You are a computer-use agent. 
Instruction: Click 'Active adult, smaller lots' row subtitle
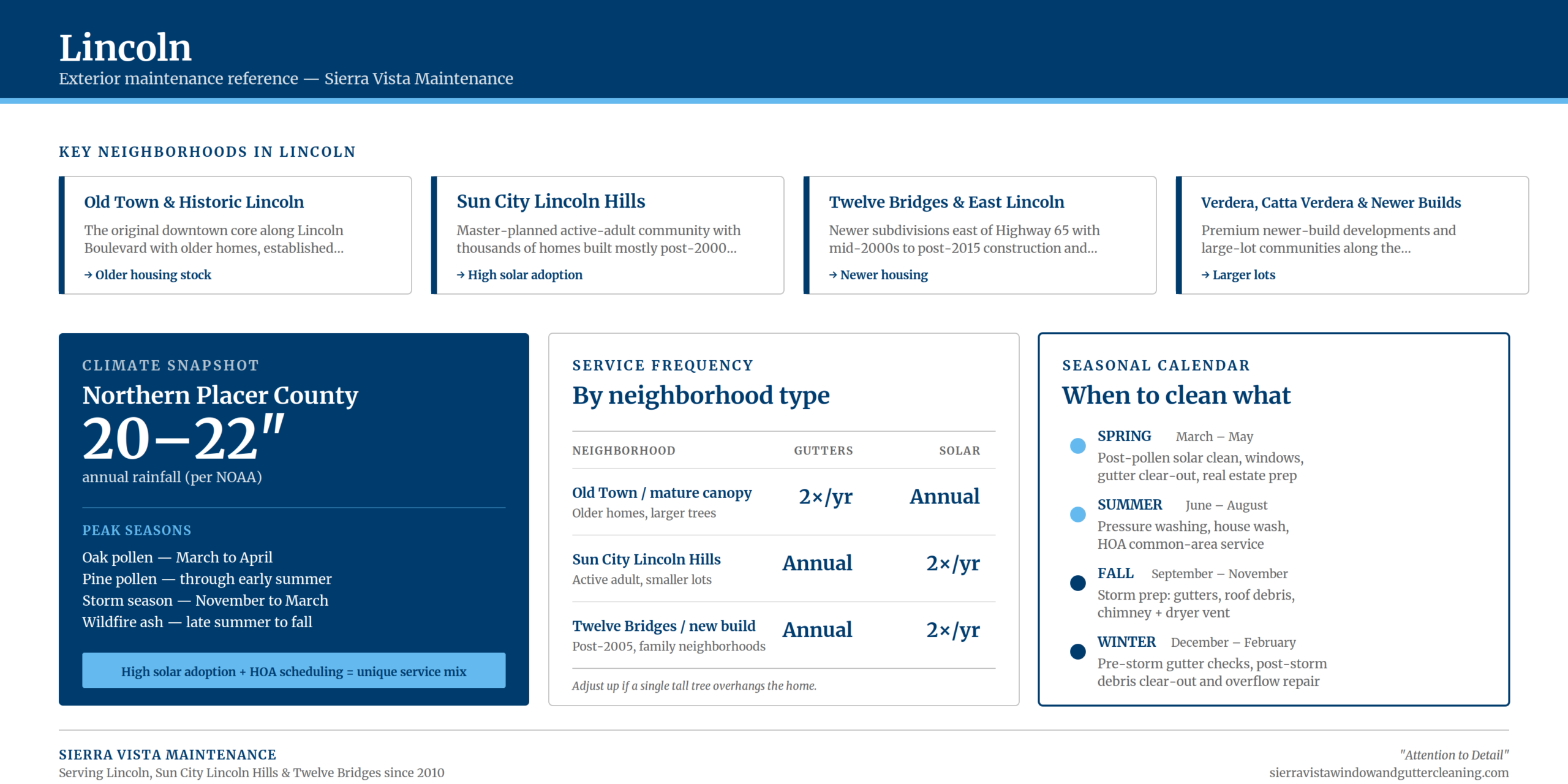click(x=642, y=580)
